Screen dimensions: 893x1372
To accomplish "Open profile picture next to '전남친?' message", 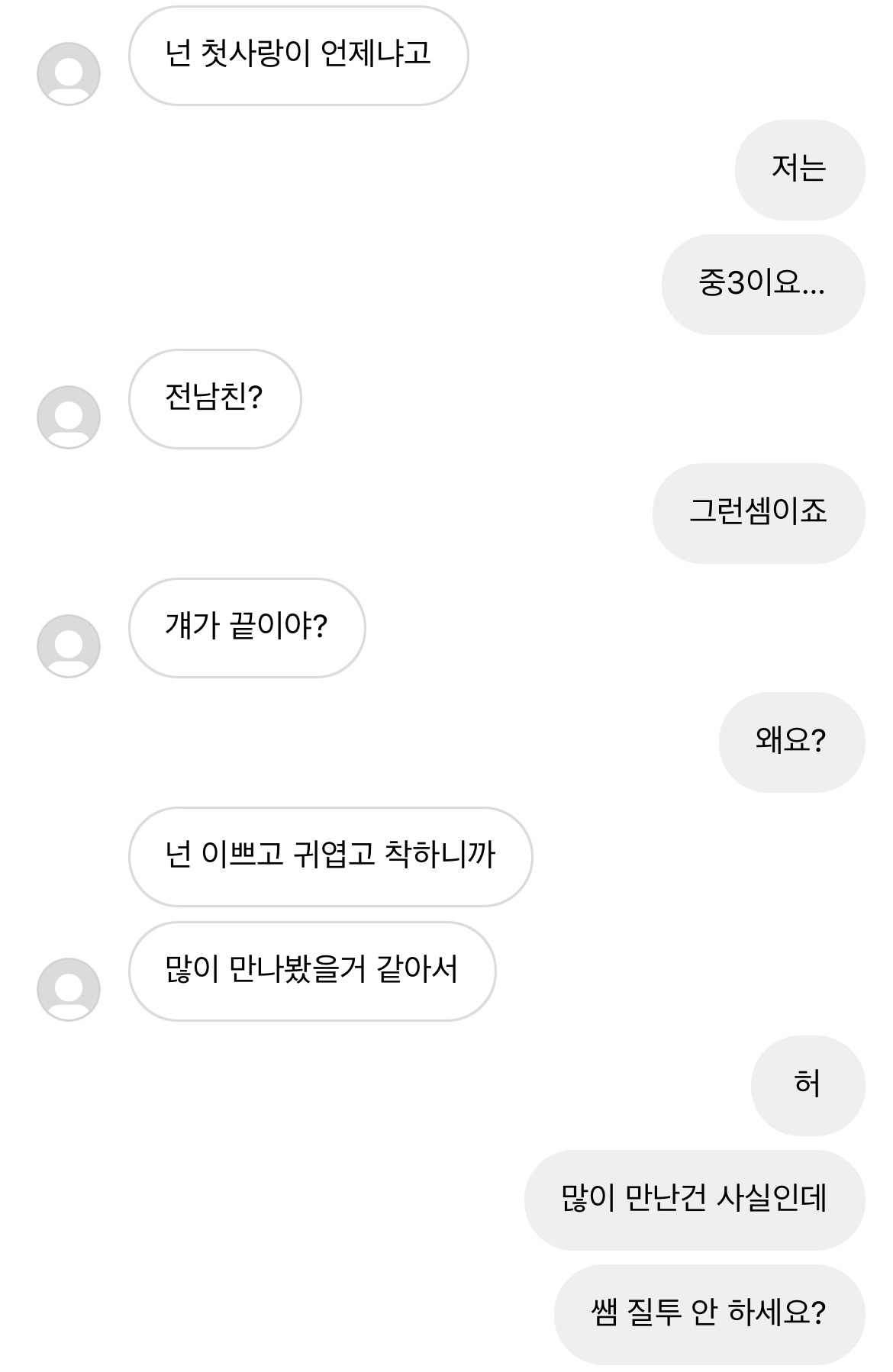I will tap(69, 417).
